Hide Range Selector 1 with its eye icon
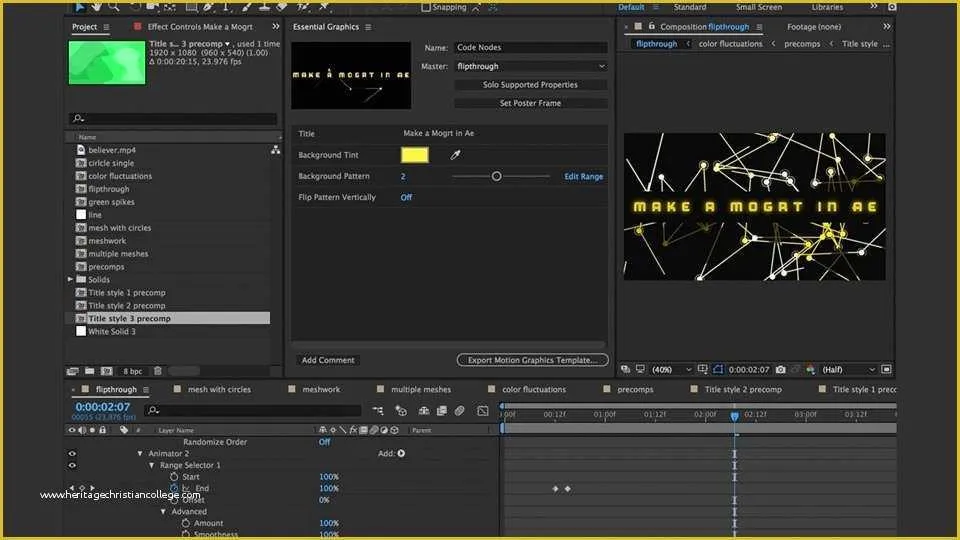 tap(72, 465)
